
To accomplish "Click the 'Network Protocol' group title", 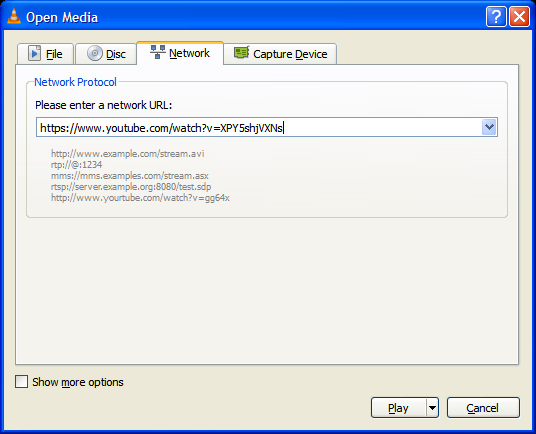I will pyautogui.click(x=76, y=82).
